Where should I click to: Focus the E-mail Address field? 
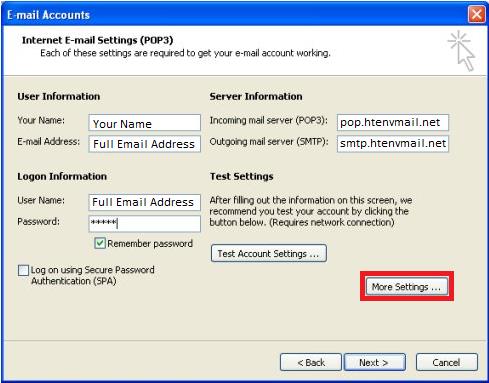tap(145, 144)
